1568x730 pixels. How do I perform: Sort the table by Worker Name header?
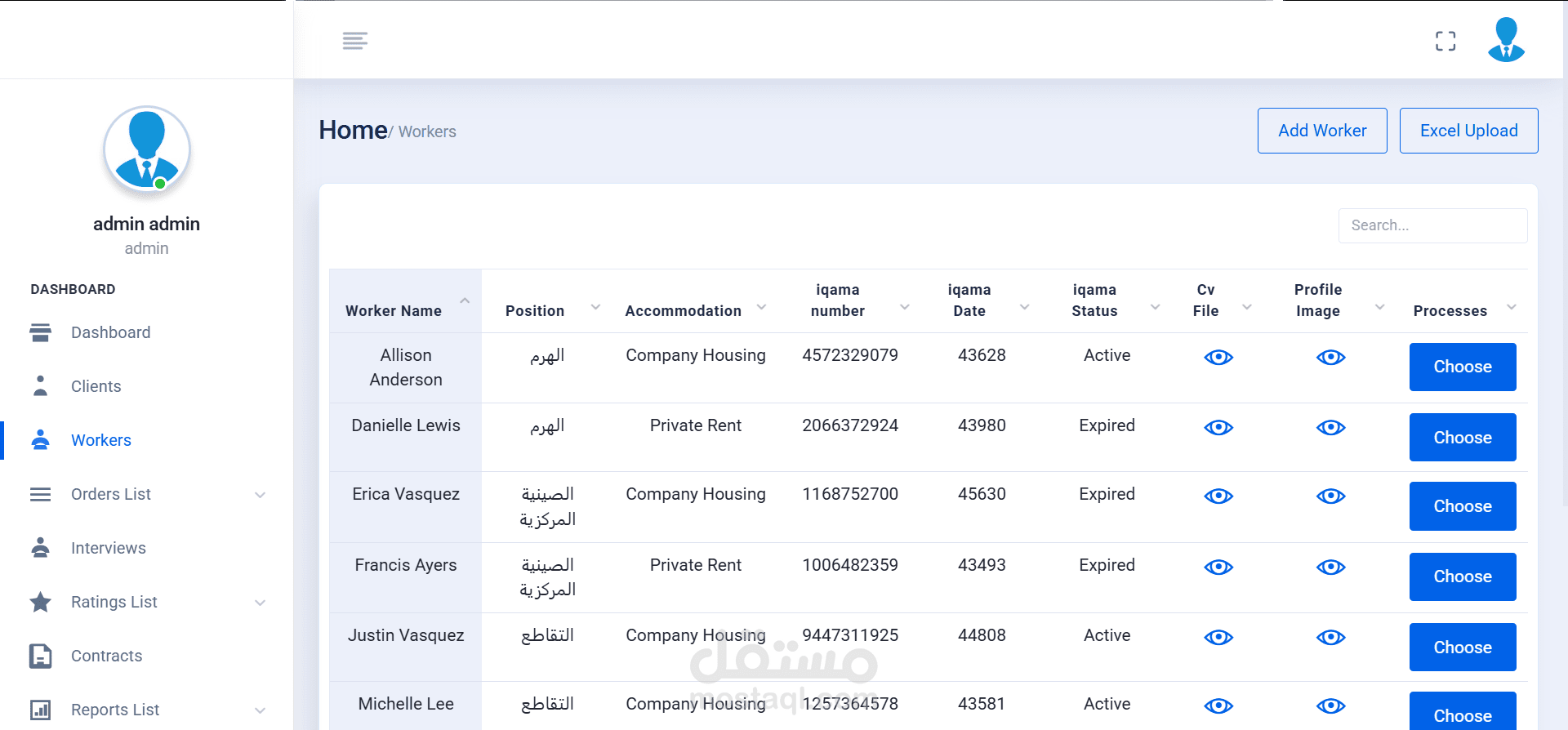[394, 310]
